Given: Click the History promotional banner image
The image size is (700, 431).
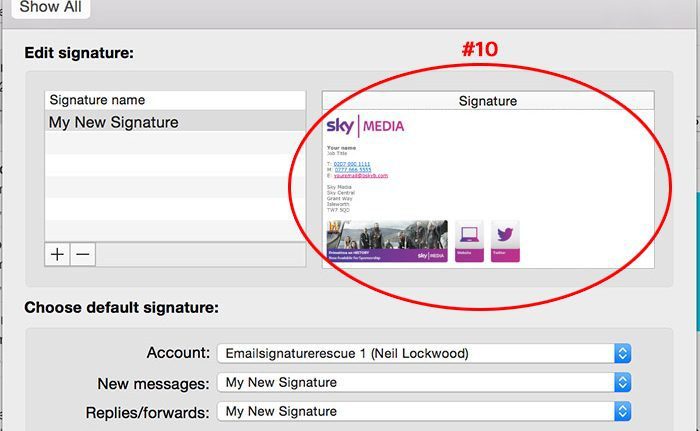Looking at the screenshot, I should click(x=387, y=241).
